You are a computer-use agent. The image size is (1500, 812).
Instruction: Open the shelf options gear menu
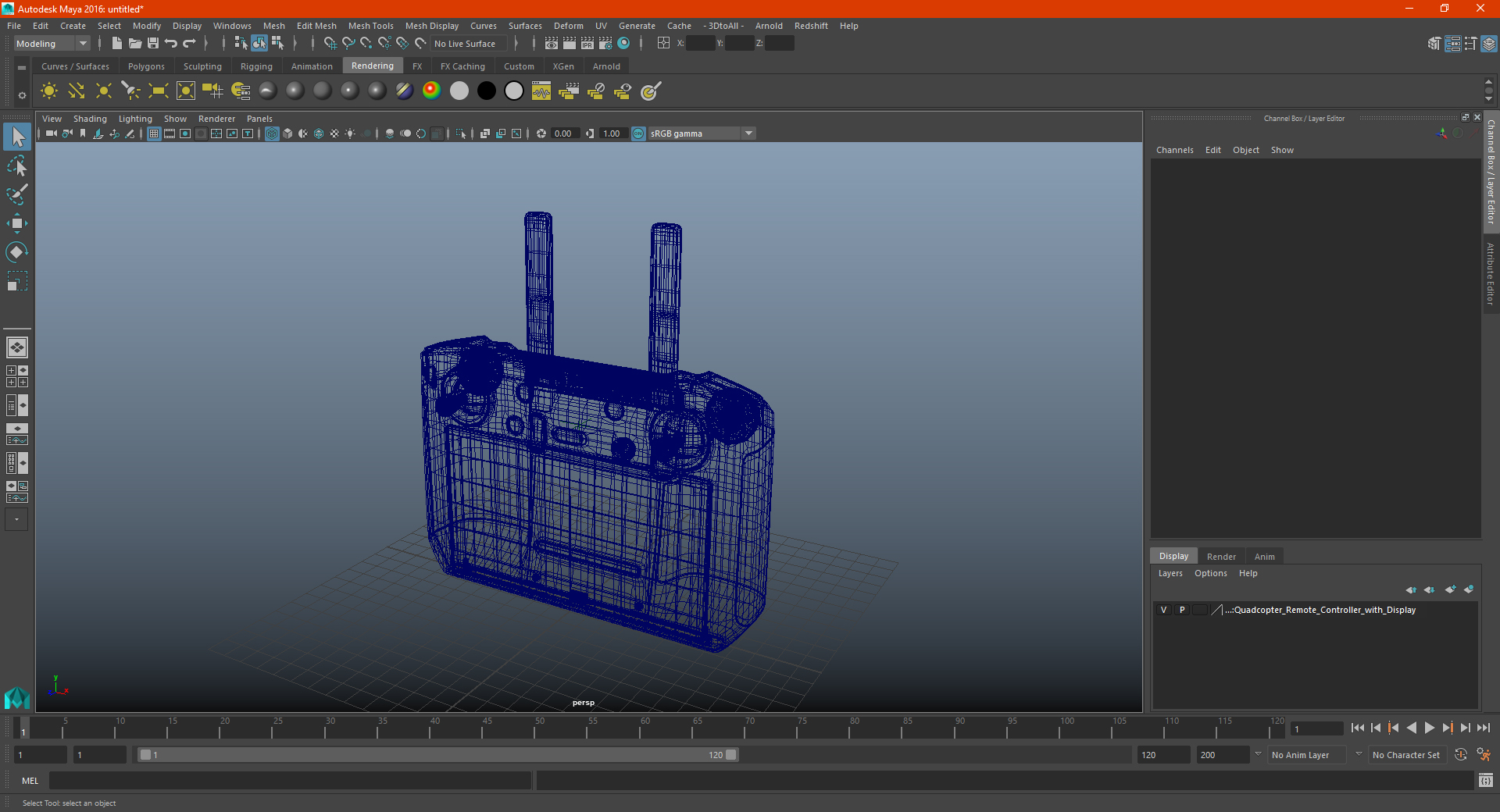pyautogui.click(x=22, y=95)
